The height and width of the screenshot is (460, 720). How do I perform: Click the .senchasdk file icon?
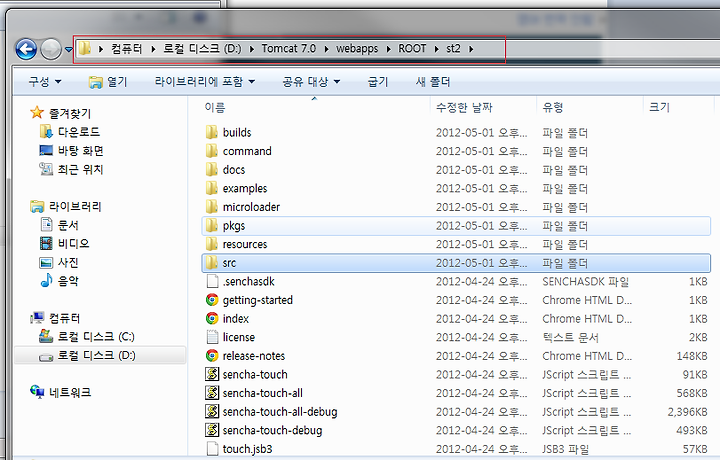pos(212,281)
